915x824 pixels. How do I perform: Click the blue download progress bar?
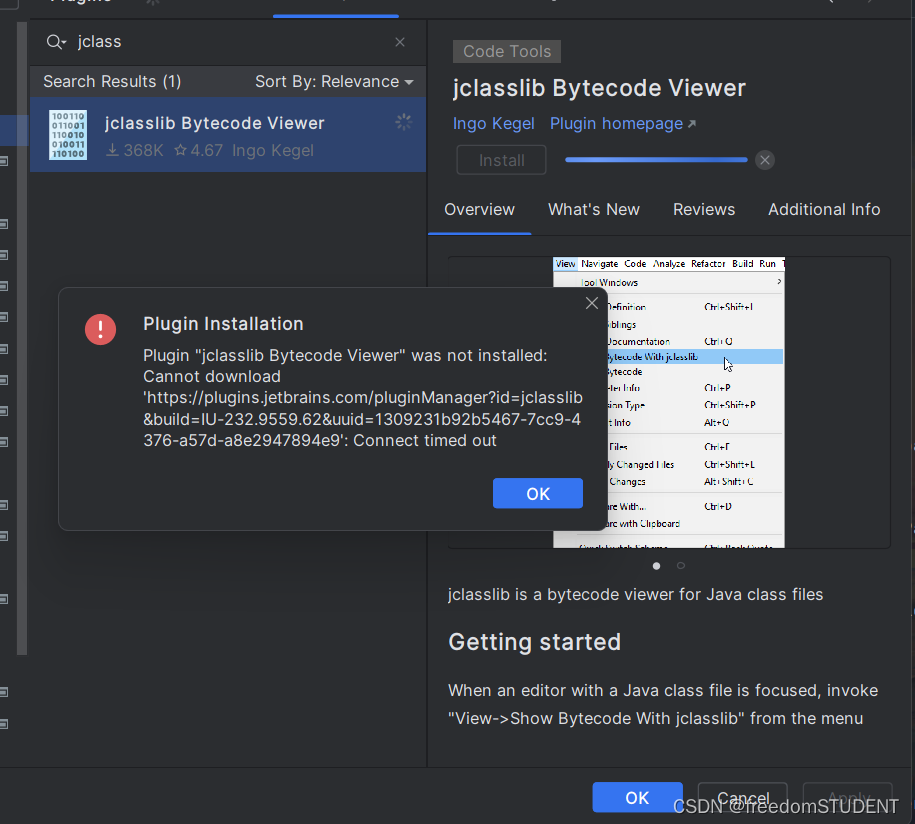tap(655, 159)
